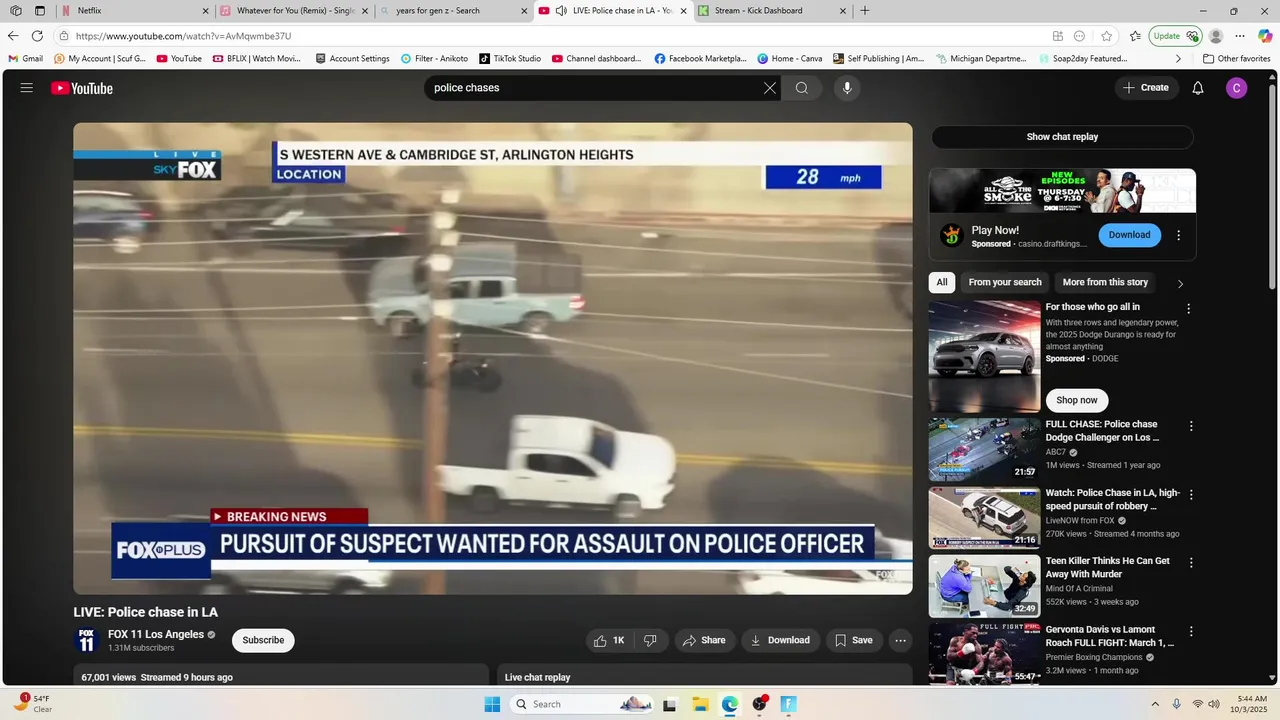Open options menu for Dodge Durango ad
This screenshot has width=1280, height=720.
(x=1188, y=309)
